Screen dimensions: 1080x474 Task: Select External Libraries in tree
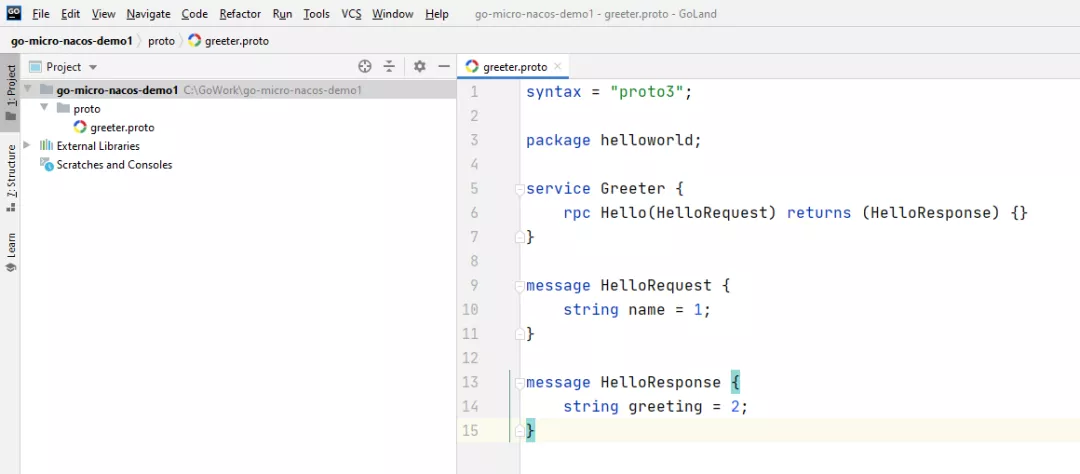coord(98,146)
